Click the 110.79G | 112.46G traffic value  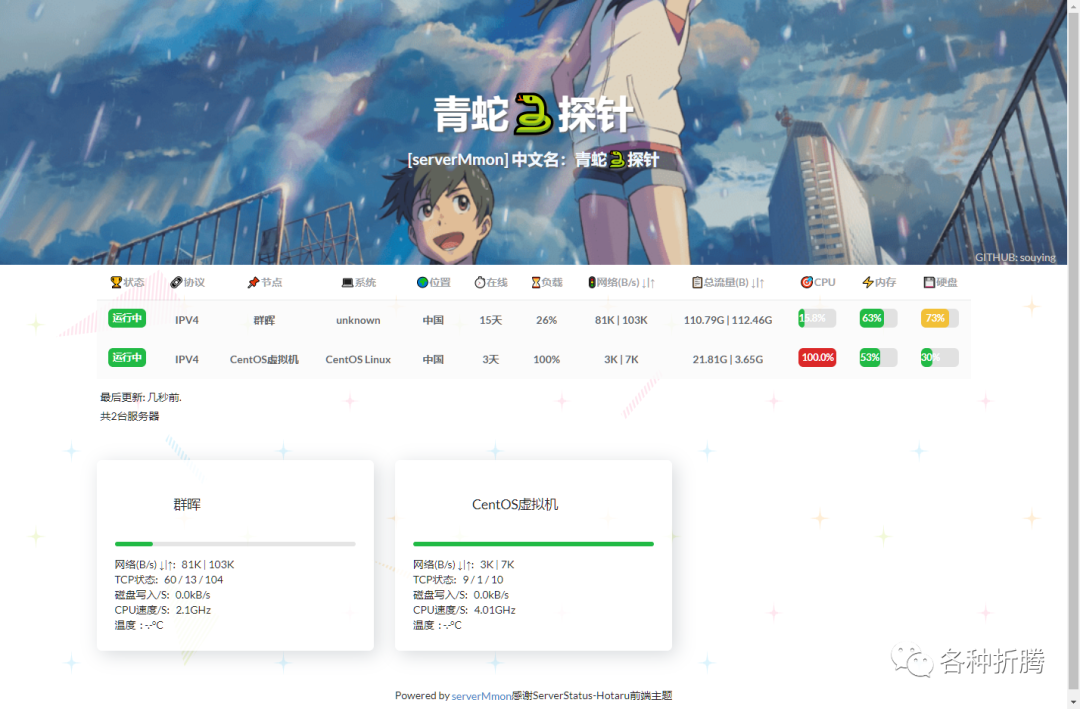[x=728, y=320]
